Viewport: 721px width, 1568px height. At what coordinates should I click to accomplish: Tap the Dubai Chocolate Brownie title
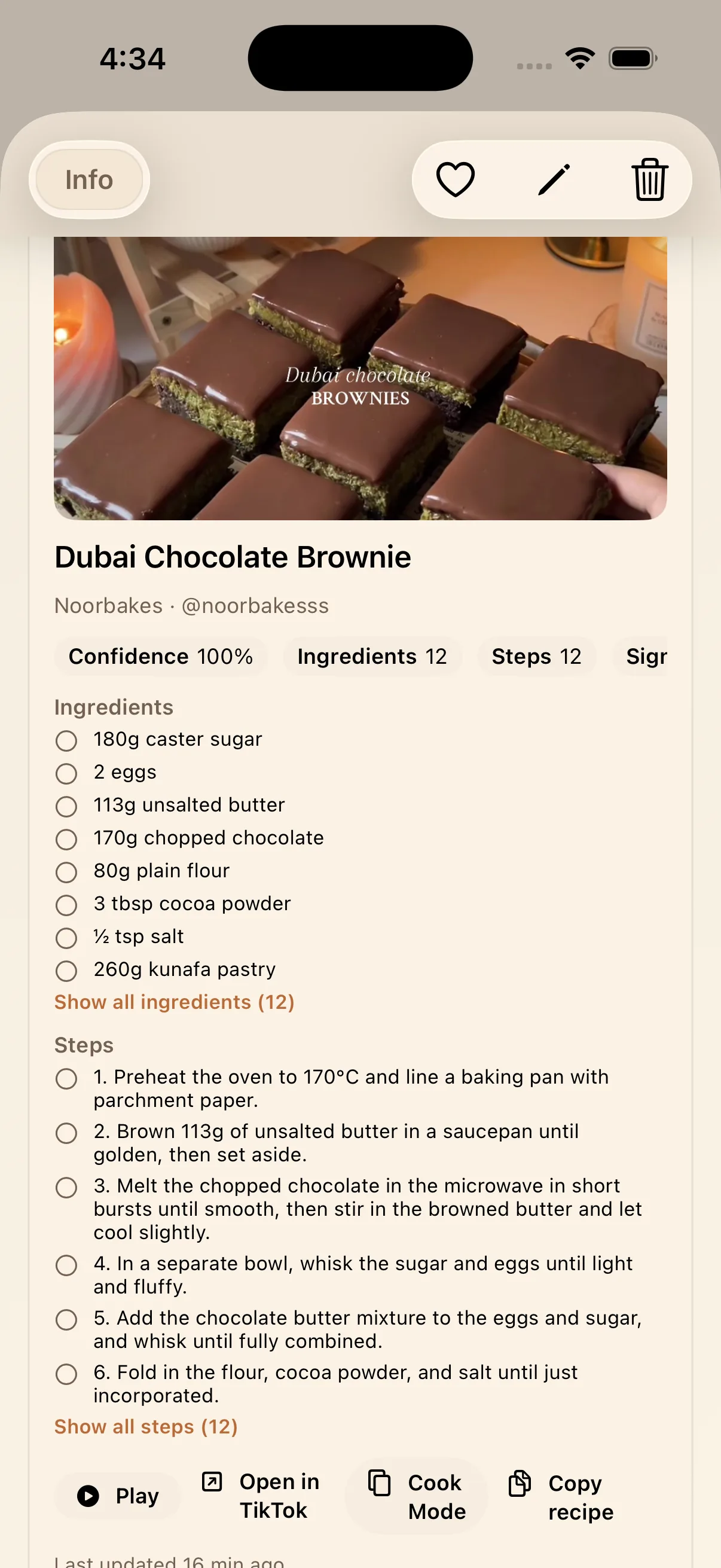233,556
